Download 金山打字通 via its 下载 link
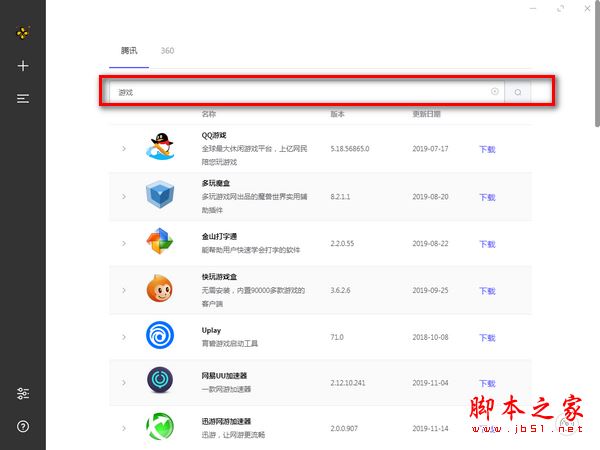Image resolution: width=600 pixels, height=450 pixels. 488,244
